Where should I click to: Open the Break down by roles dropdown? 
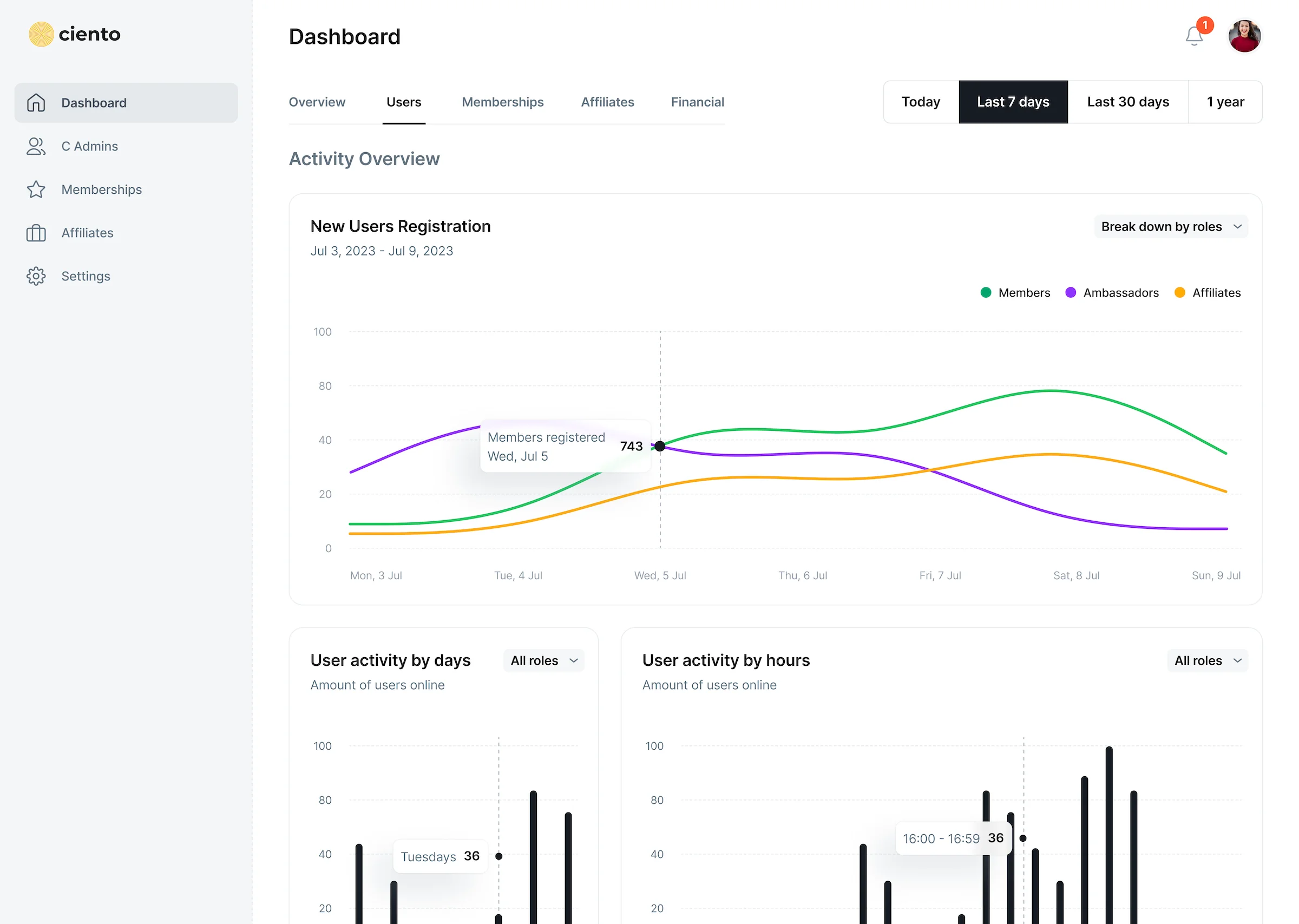1171,226
